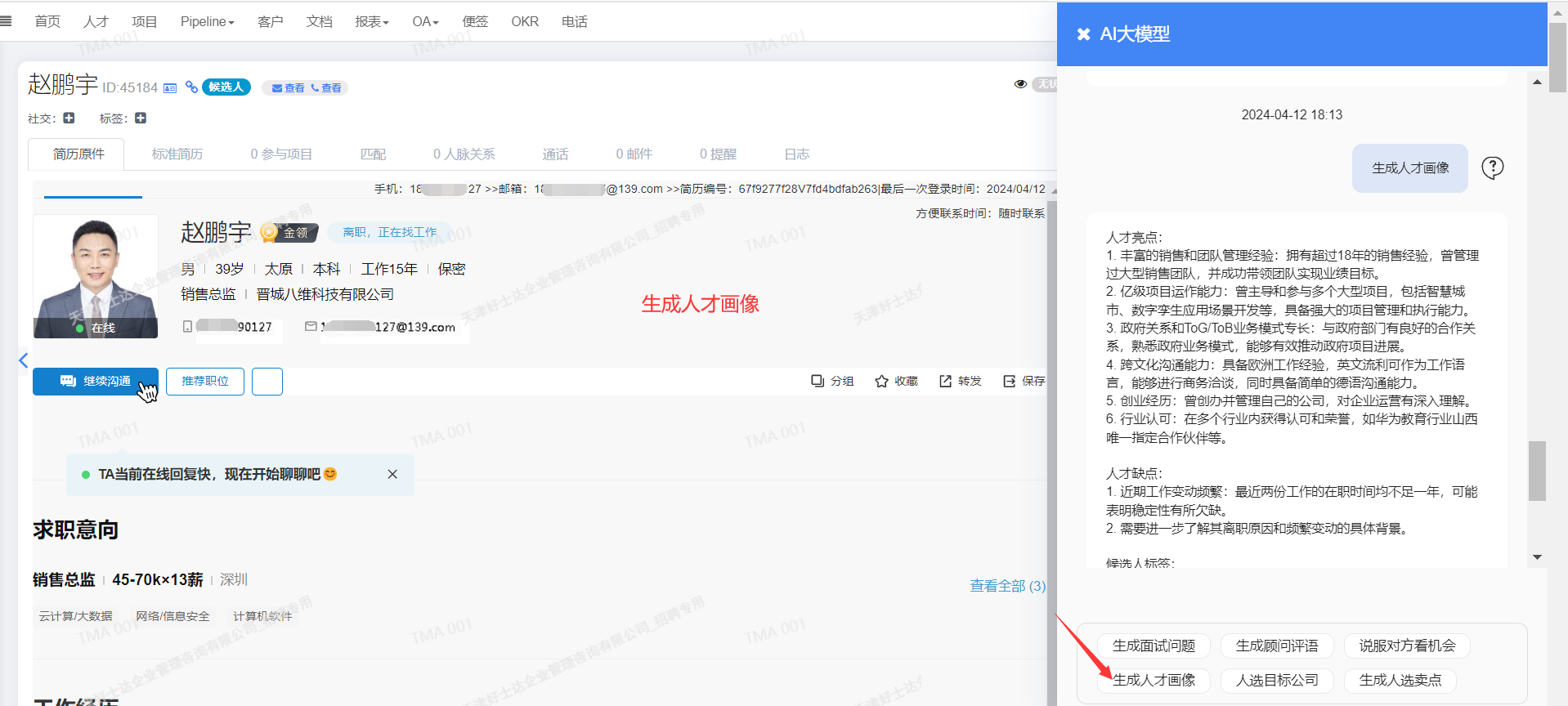Screen dimensions: 1568x706
Task: Expand the Pipeline dropdown menu
Action: [207, 22]
